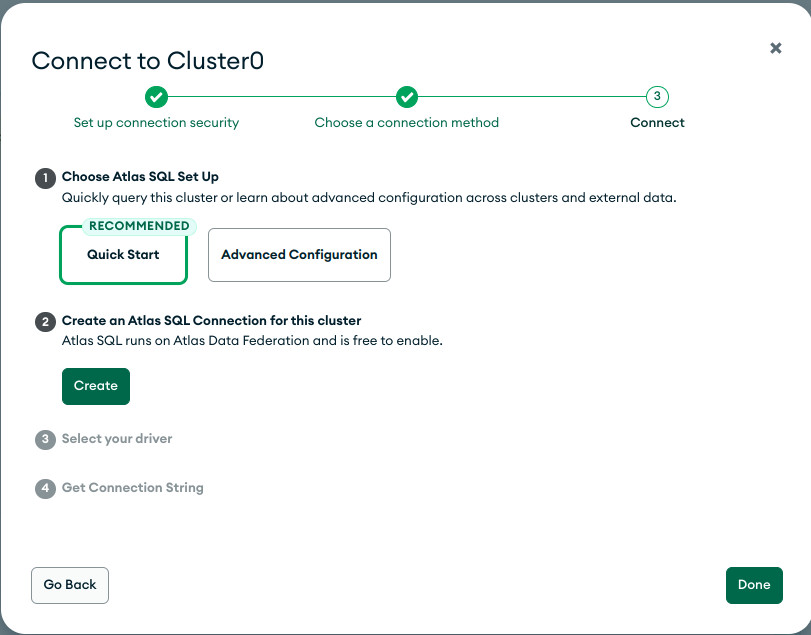Click the greyed number 3 bullet icon
The width and height of the screenshot is (811, 635).
click(46, 440)
